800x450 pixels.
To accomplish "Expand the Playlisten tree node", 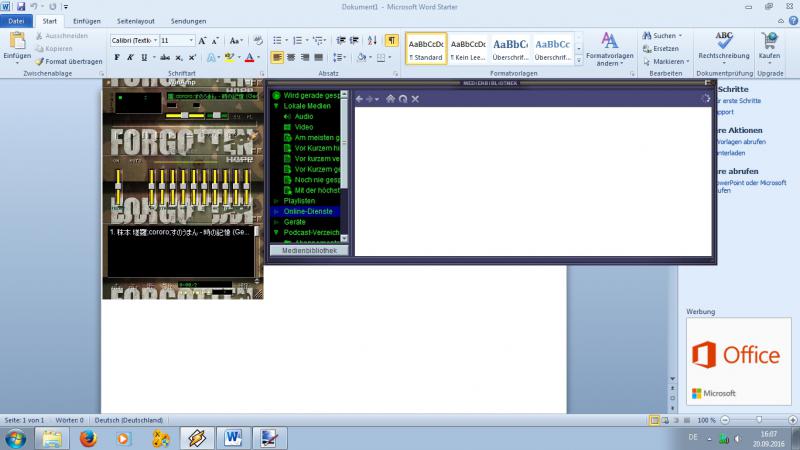I will (276, 201).
